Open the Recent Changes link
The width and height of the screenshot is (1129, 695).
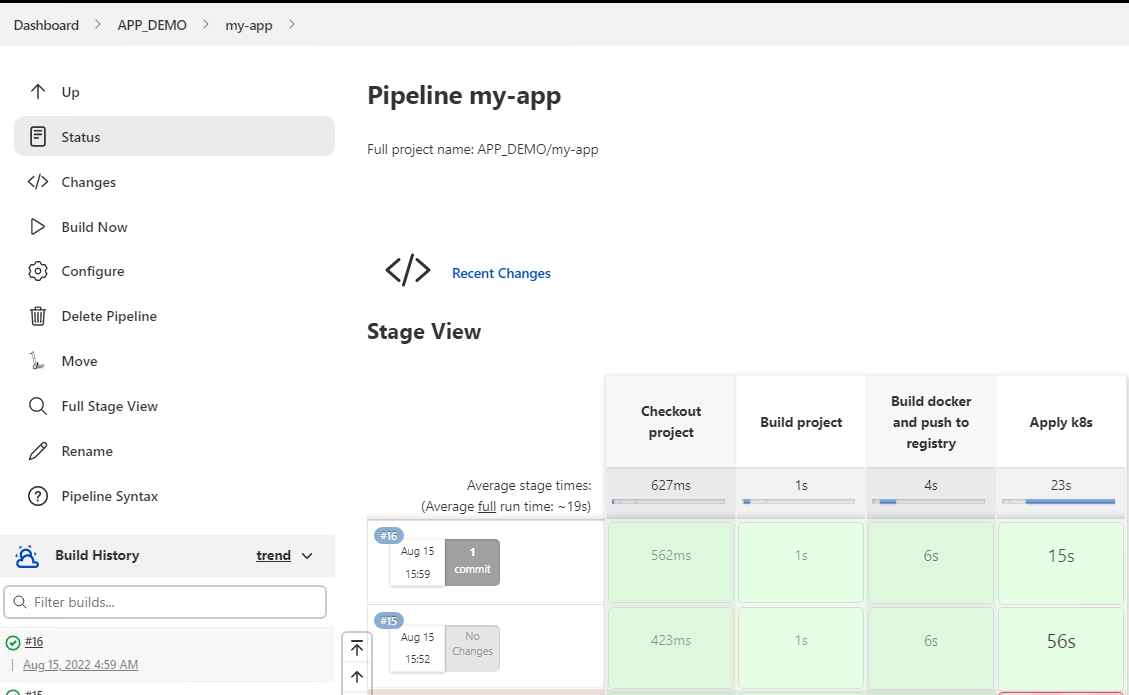[x=501, y=273]
